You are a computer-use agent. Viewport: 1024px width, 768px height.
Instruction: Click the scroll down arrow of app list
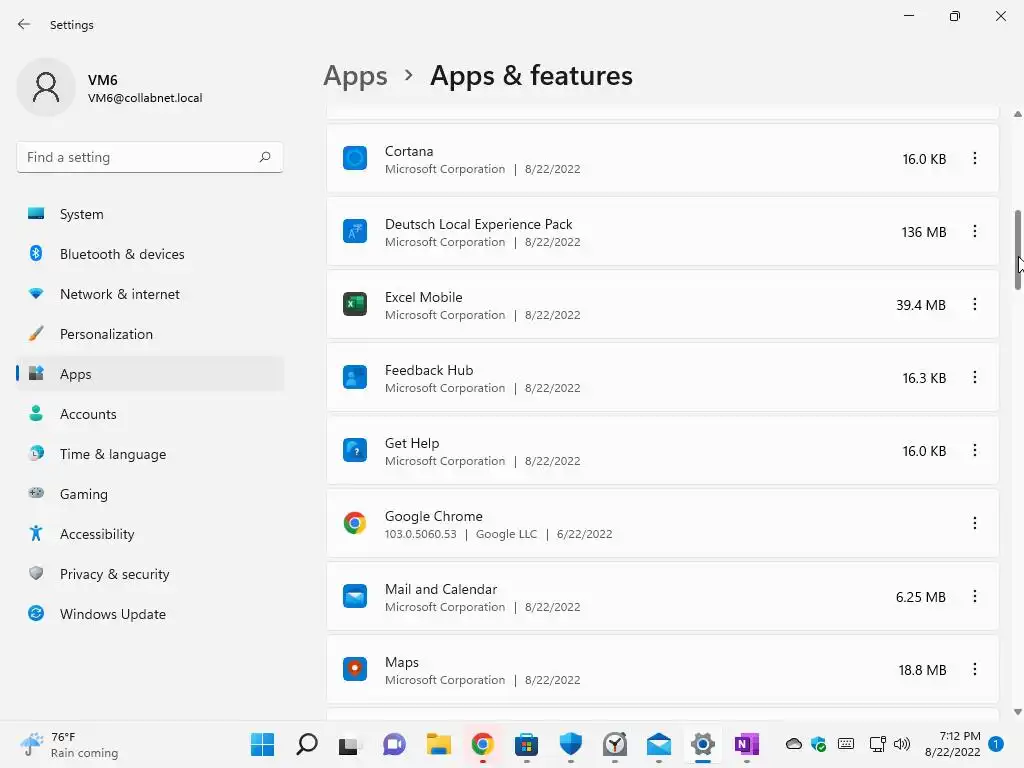point(1017,712)
